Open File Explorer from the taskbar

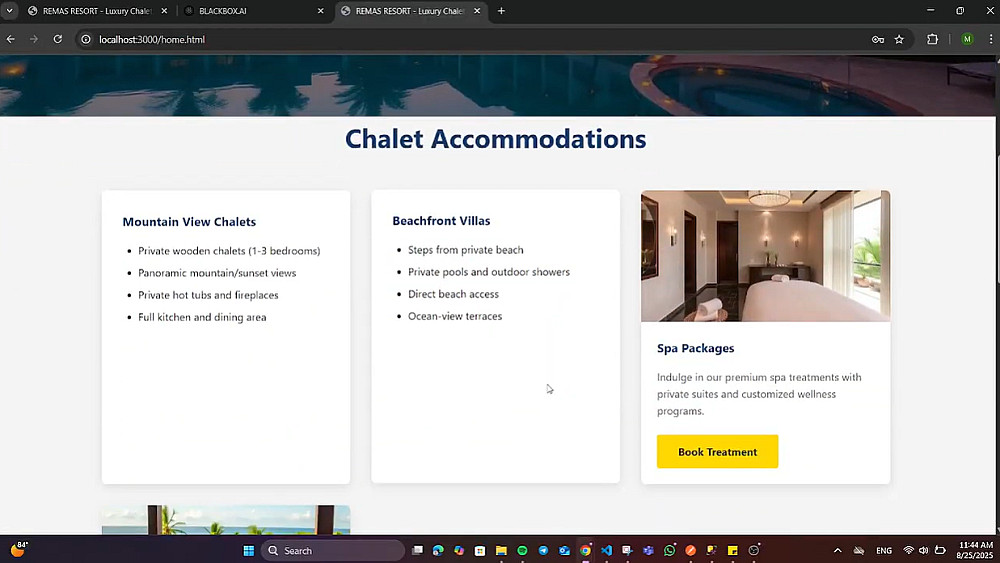click(501, 550)
